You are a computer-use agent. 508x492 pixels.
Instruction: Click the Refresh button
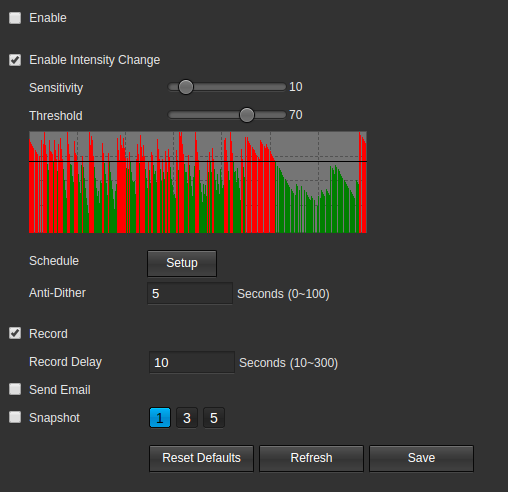pos(311,458)
